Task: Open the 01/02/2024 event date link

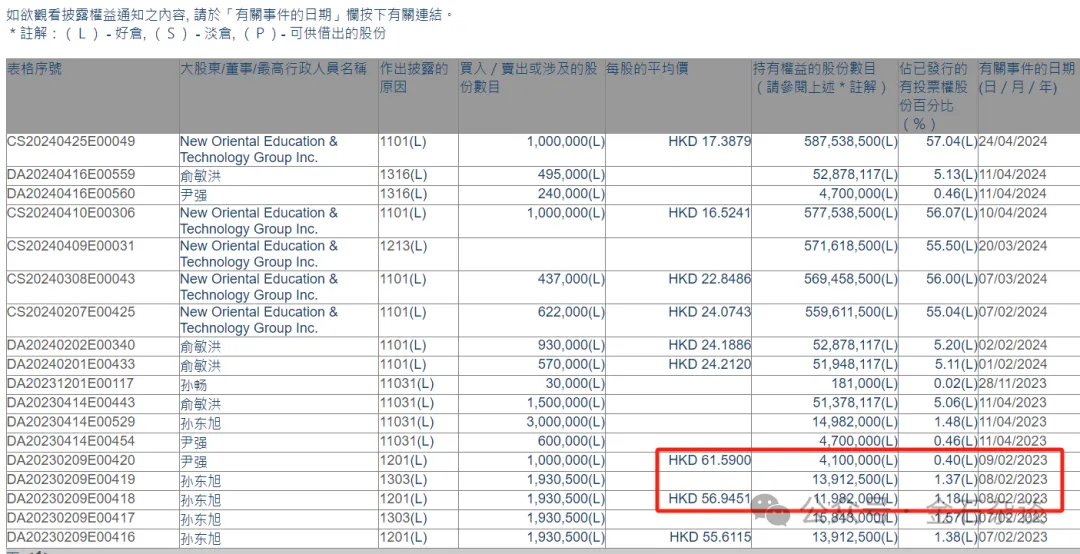Action: click(x=1012, y=365)
